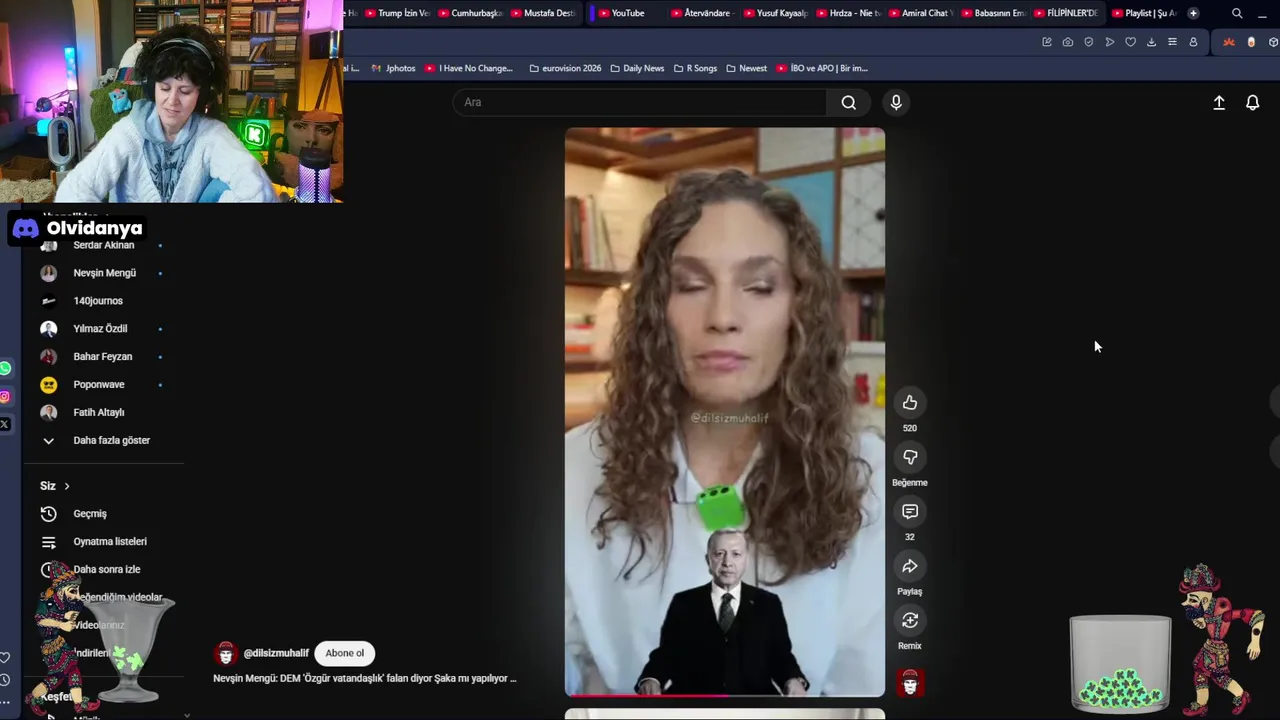The width and height of the screenshot is (1280, 720).
Task: Open the upload/create icon in YouTube header
Action: [1219, 102]
